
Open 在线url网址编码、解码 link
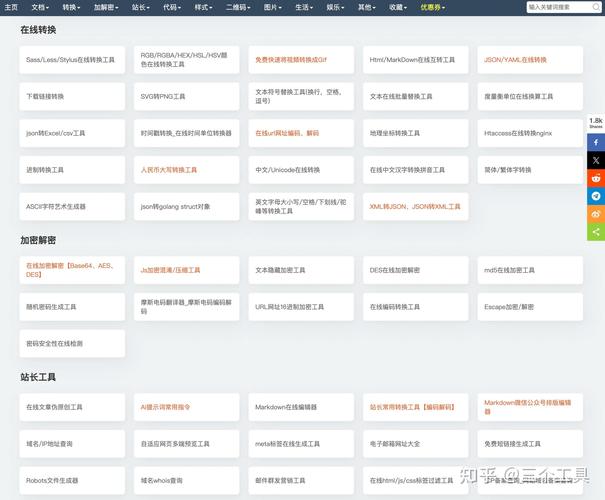[287, 133]
